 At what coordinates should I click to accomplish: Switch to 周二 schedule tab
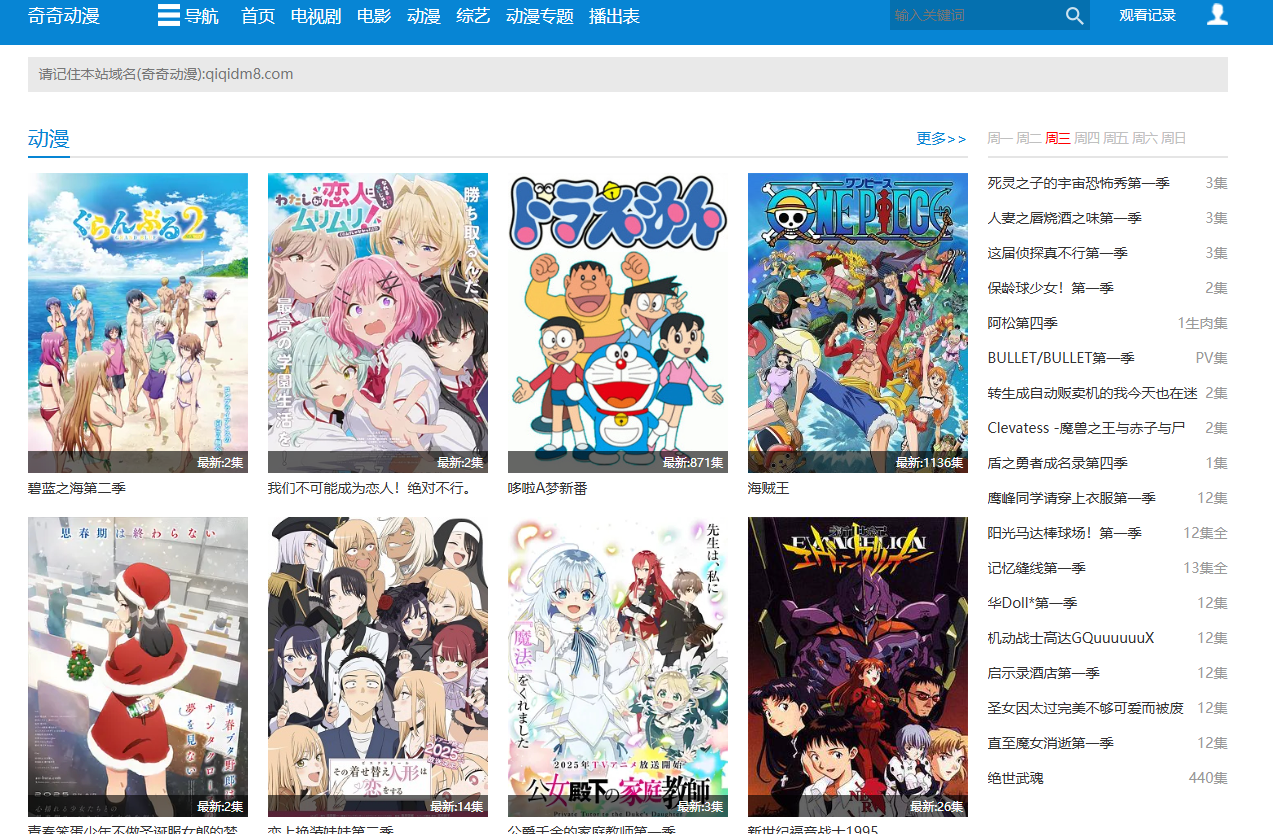tap(1029, 138)
